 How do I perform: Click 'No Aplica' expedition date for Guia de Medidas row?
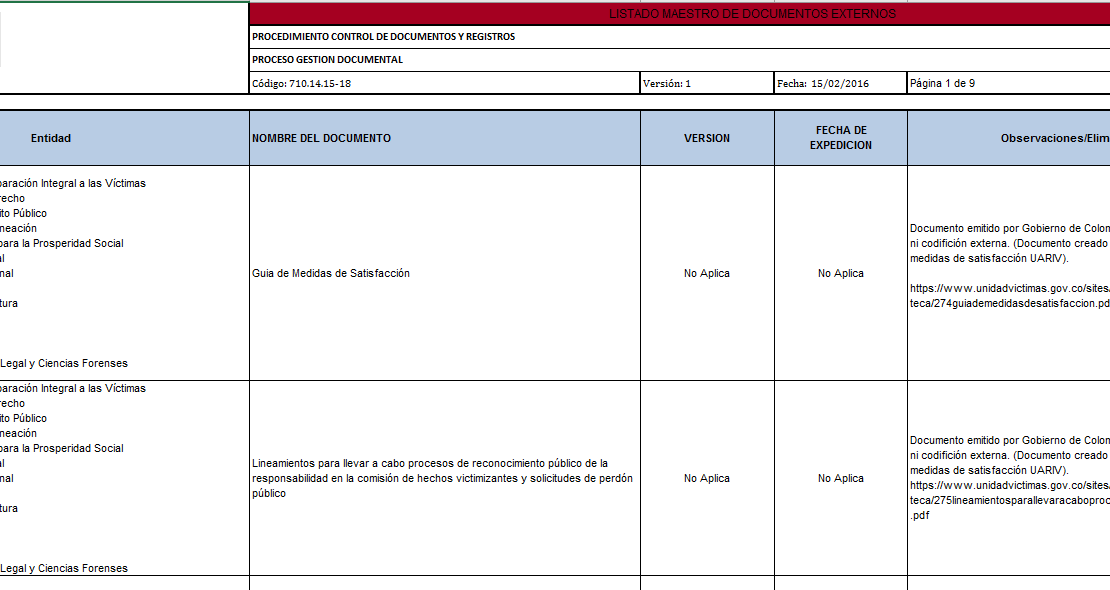point(841,273)
